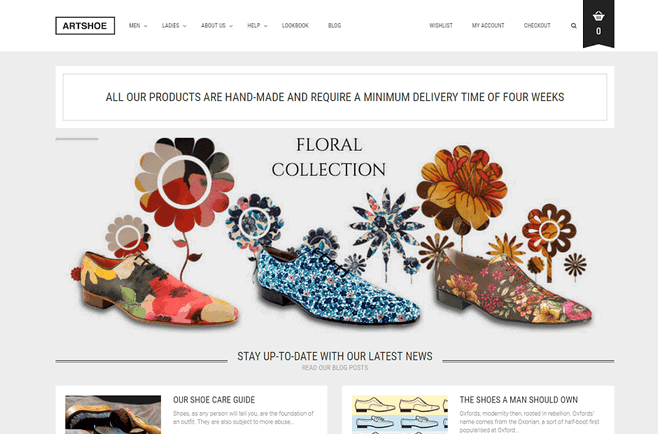
Task: Open My Account link
Action: click(488, 26)
